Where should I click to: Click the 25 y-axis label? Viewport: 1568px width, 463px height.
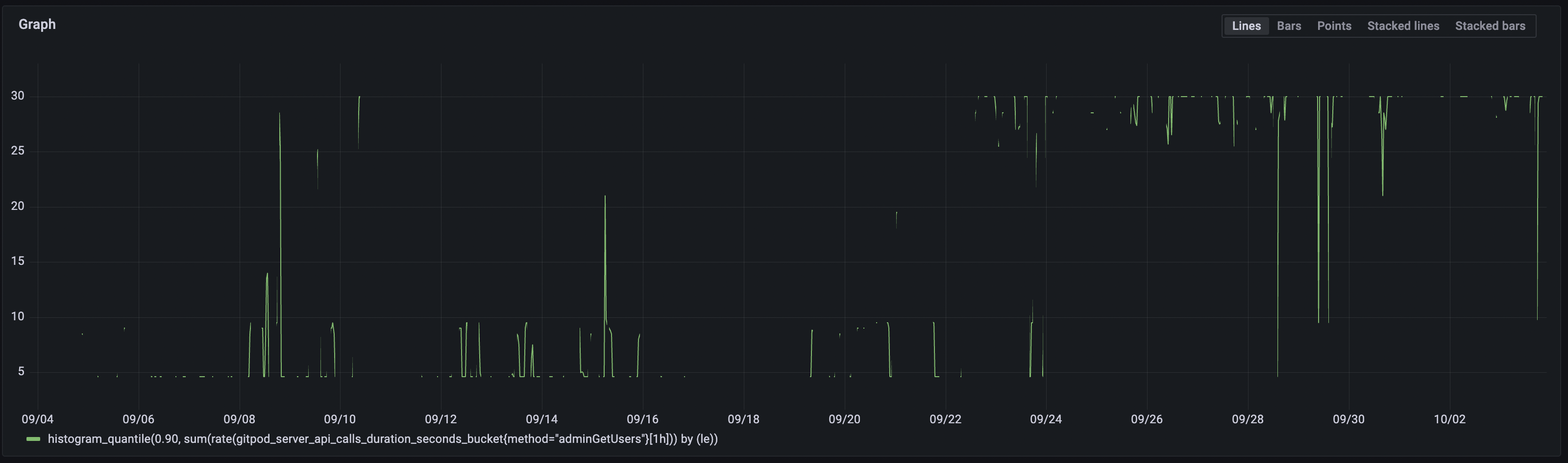point(18,151)
